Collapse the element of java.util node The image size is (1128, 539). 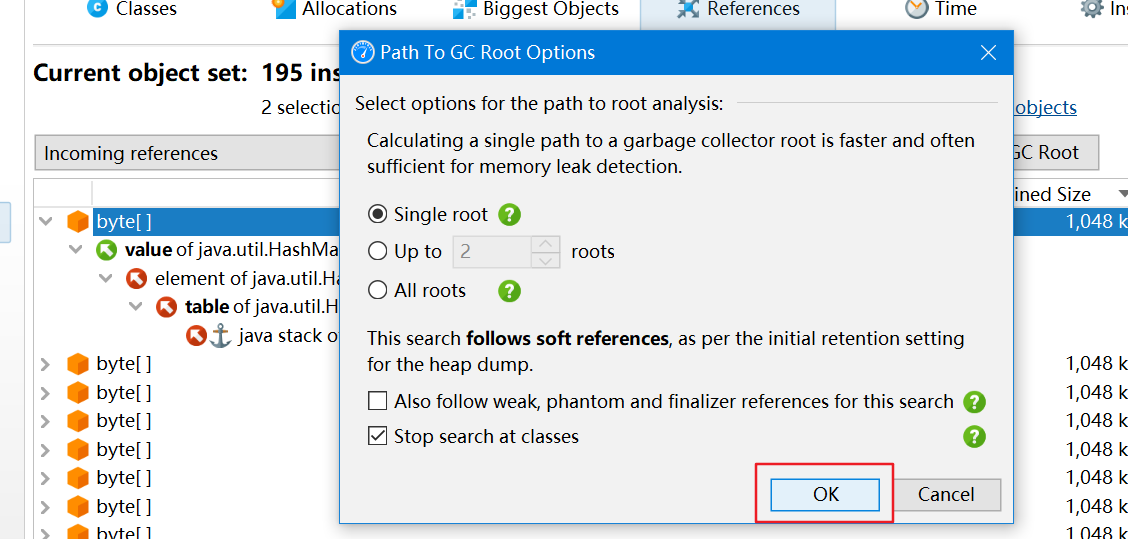click(x=106, y=278)
